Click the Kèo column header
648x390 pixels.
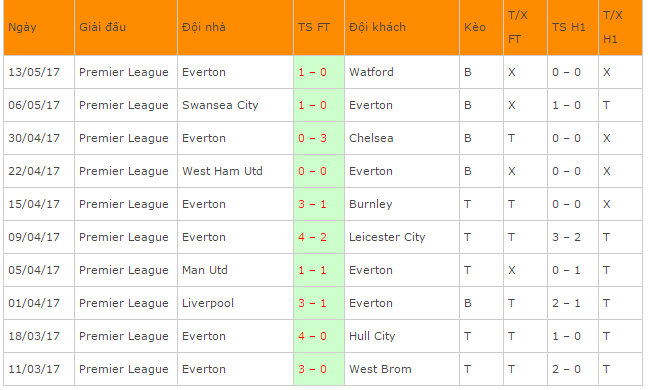pos(475,27)
